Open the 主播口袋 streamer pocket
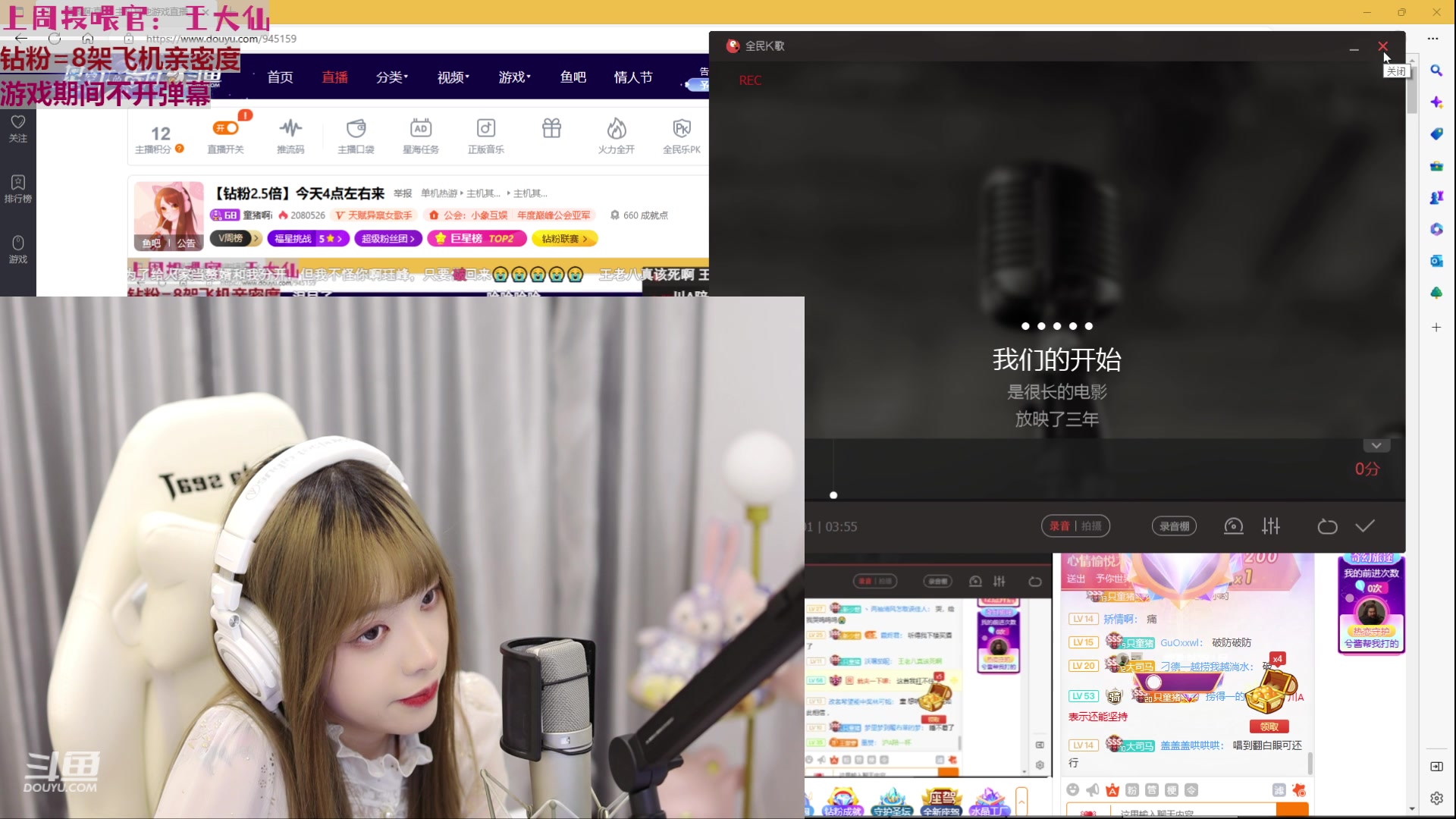Image resolution: width=1456 pixels, height=819 pixels. coord(356,136)
